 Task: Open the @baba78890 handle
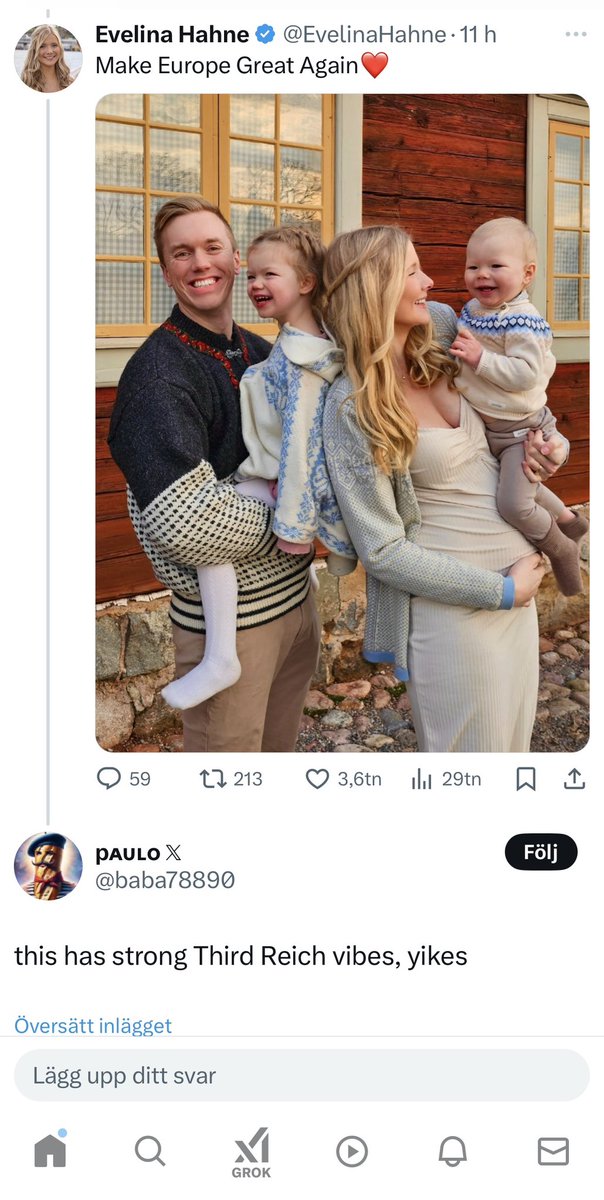[x=165, y=880]
